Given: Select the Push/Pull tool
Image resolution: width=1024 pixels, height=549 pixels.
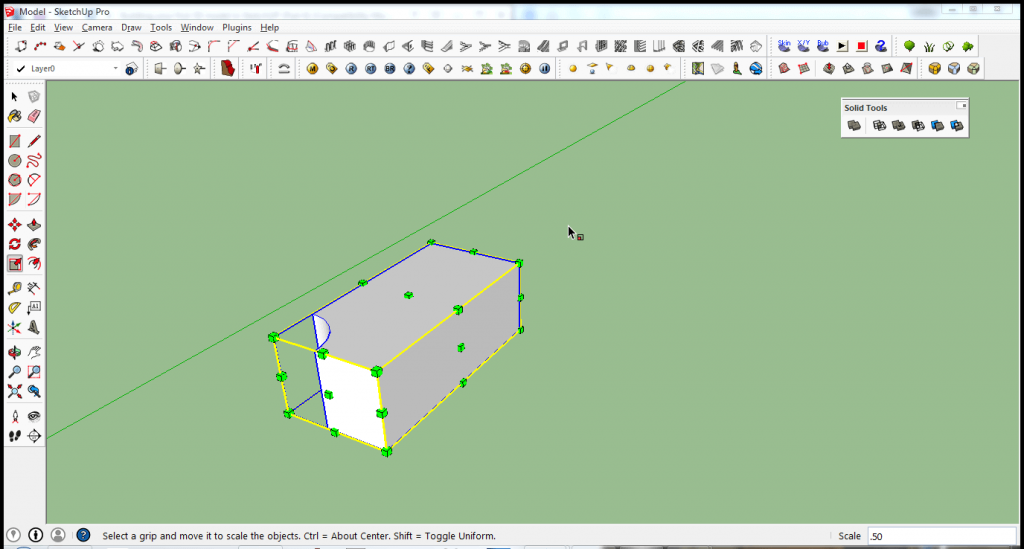Looking at the screenshot, I should click(x=34, y=225).
